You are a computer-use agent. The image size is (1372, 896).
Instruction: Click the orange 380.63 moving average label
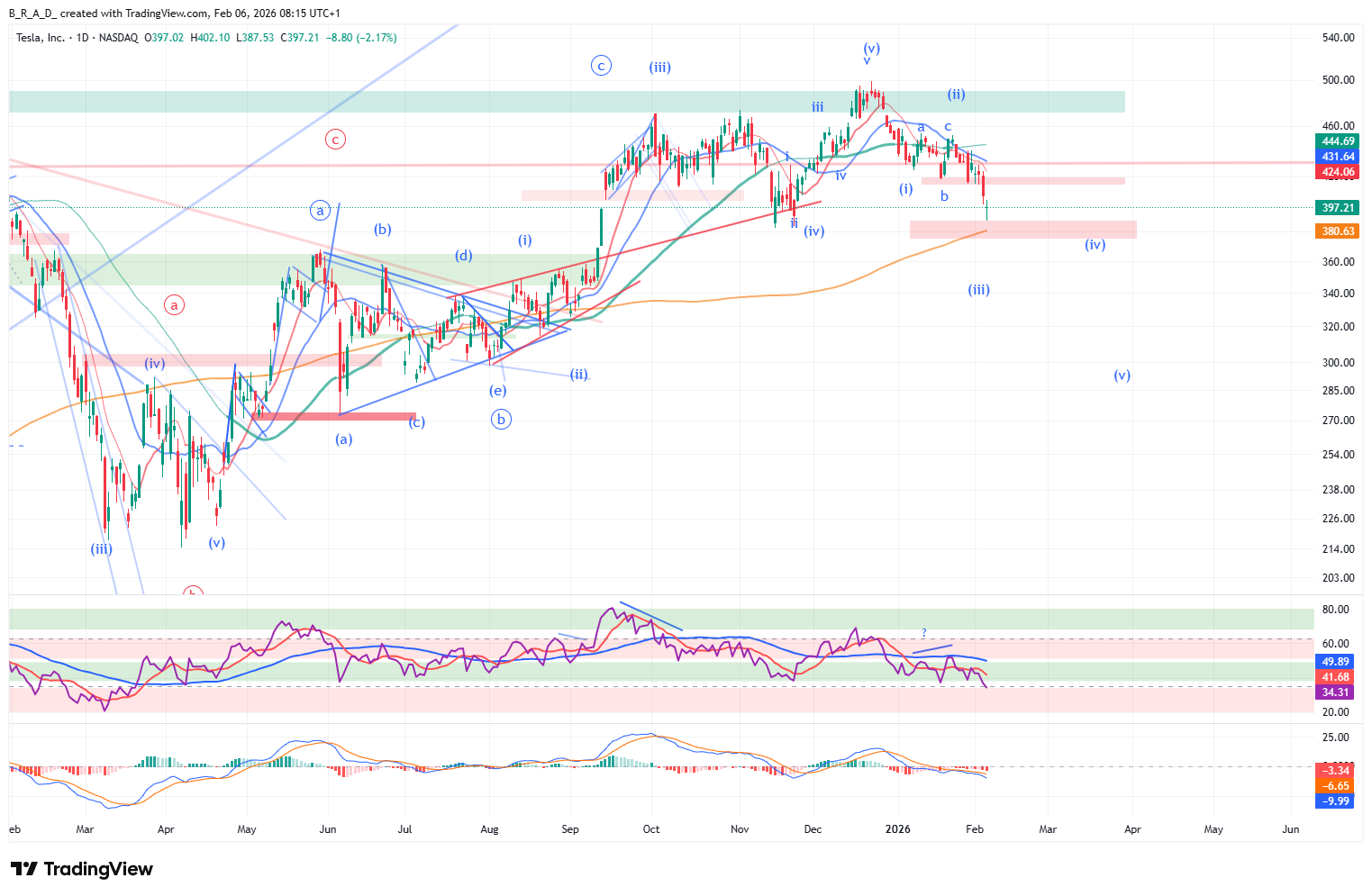[1338, 231]
